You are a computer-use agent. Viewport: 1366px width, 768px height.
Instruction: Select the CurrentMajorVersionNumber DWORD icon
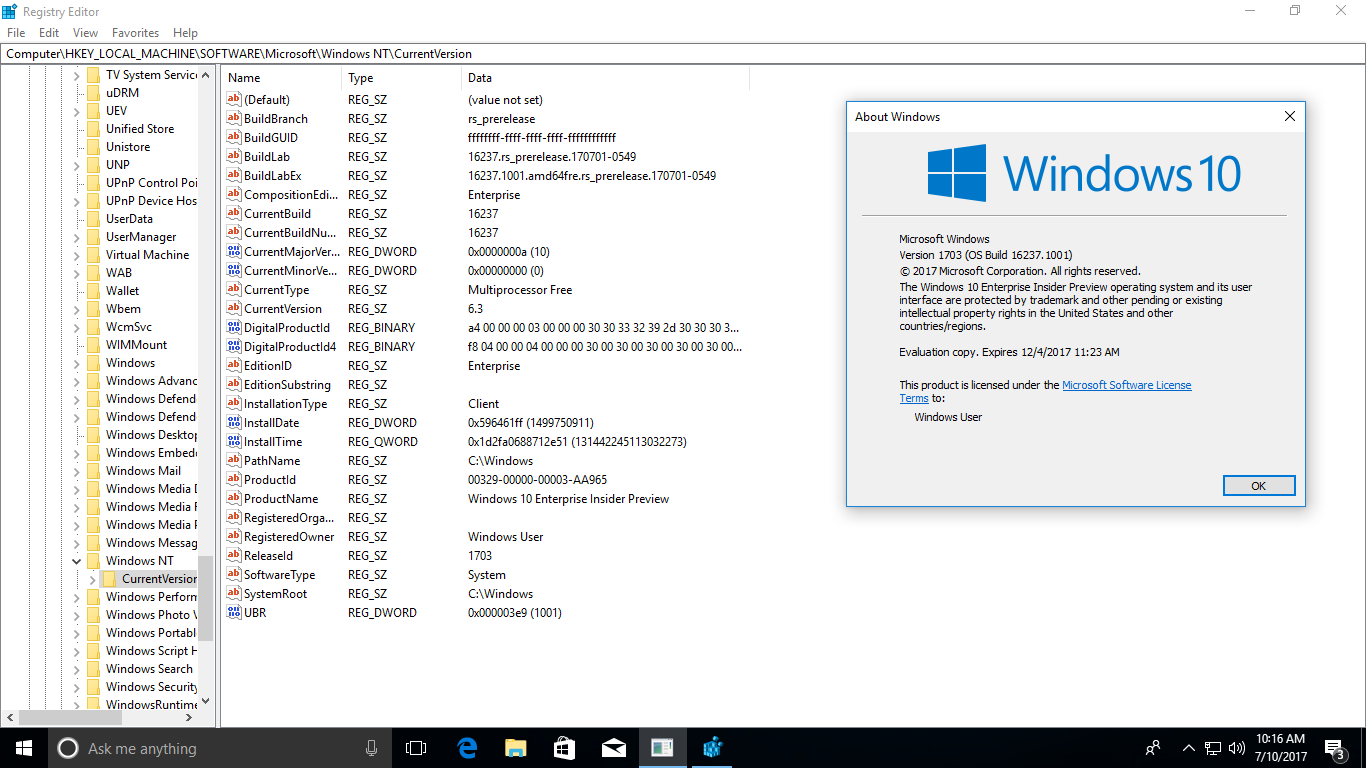[234, 252]
